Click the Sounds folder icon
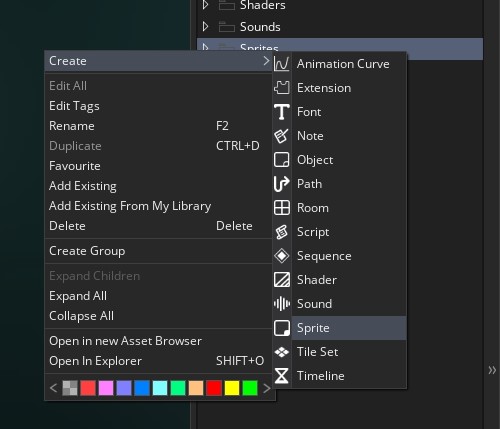Image resolution: width=500 pixels, height=429 pixels. (227, 27)
